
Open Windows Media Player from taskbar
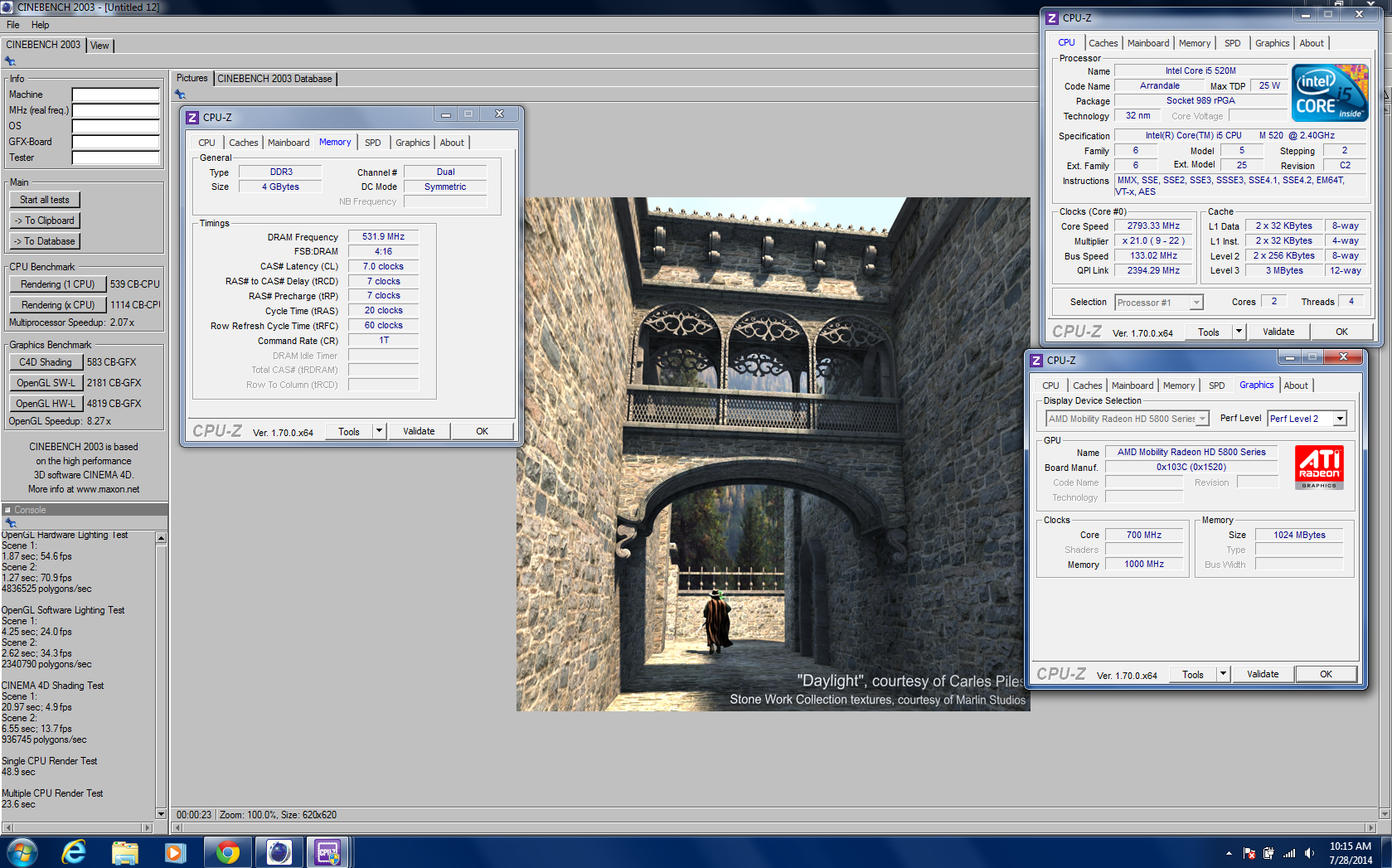point(176,852)
